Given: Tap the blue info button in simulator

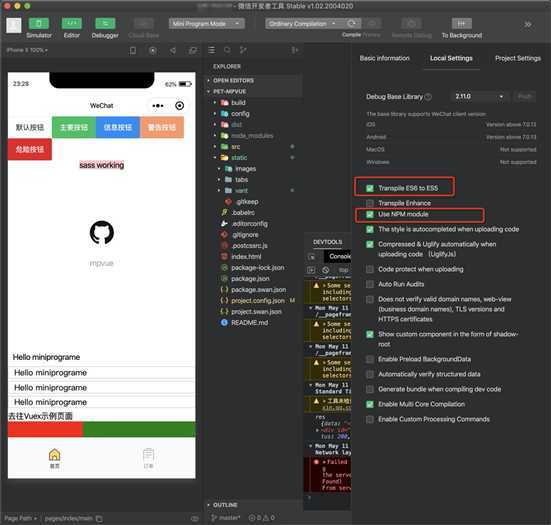Looking at the screenshot, I should [x=118, y=127].
